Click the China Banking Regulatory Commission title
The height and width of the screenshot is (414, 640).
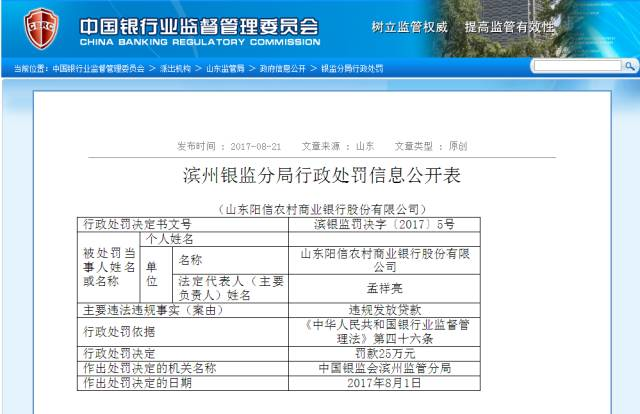(x=200, y=32)
